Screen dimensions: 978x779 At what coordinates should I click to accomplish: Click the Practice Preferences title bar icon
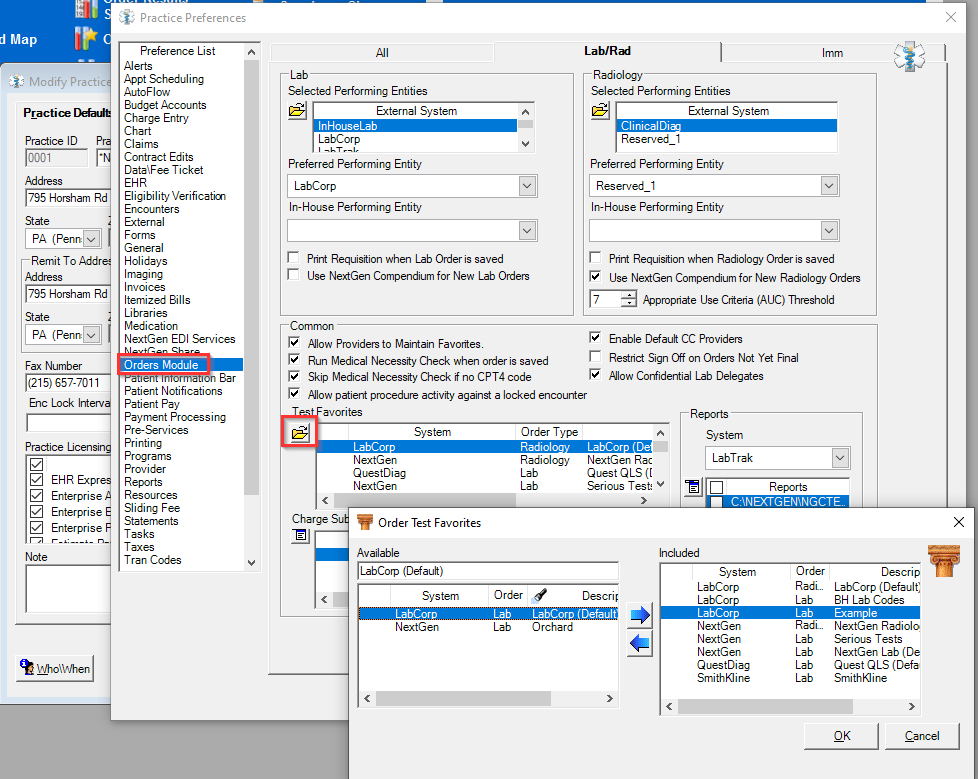pyautogui.click(x=127, y=17)
